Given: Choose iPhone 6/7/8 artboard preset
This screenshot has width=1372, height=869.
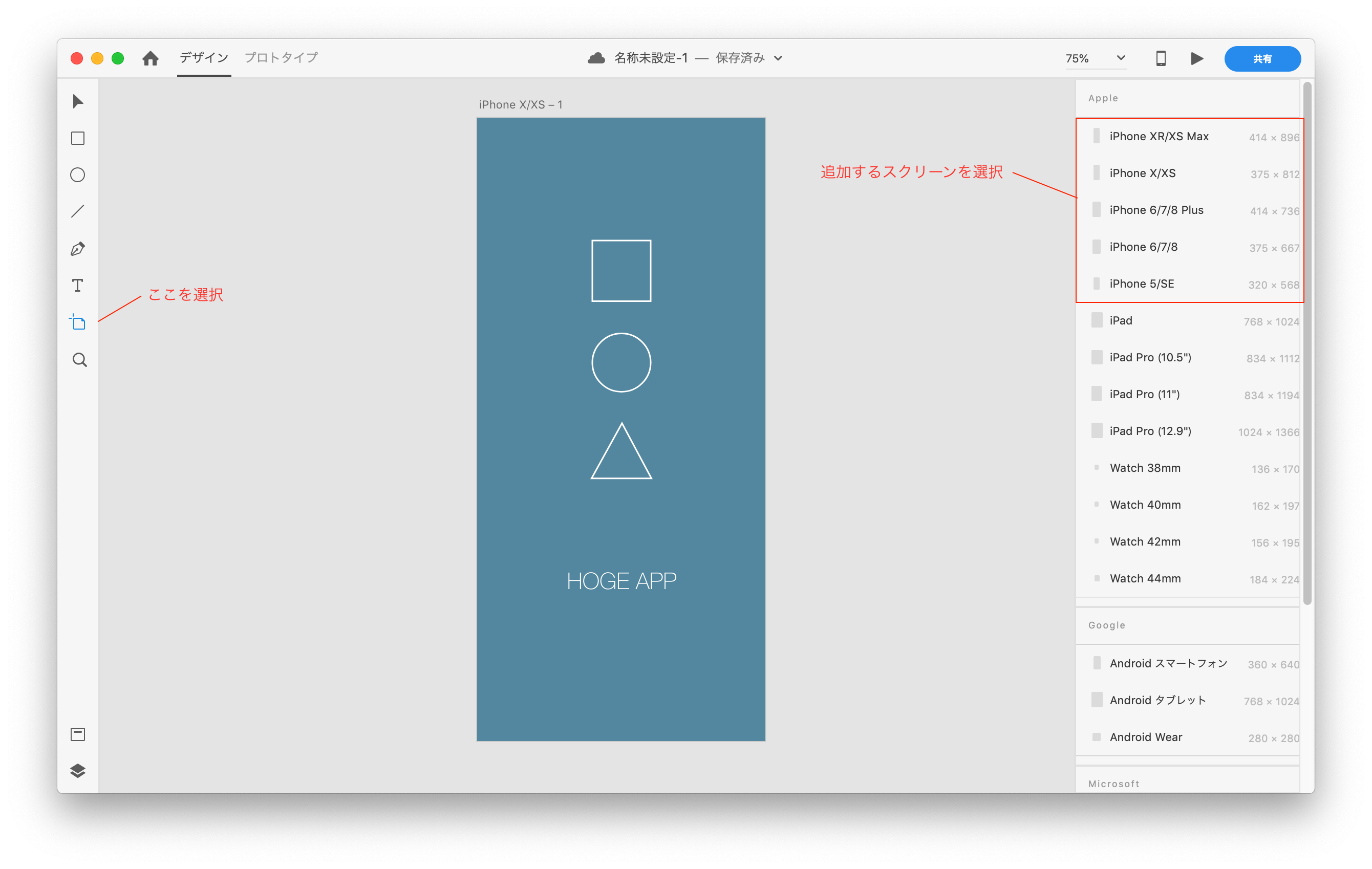Looking at the screenshot, I should [1188, 247].
